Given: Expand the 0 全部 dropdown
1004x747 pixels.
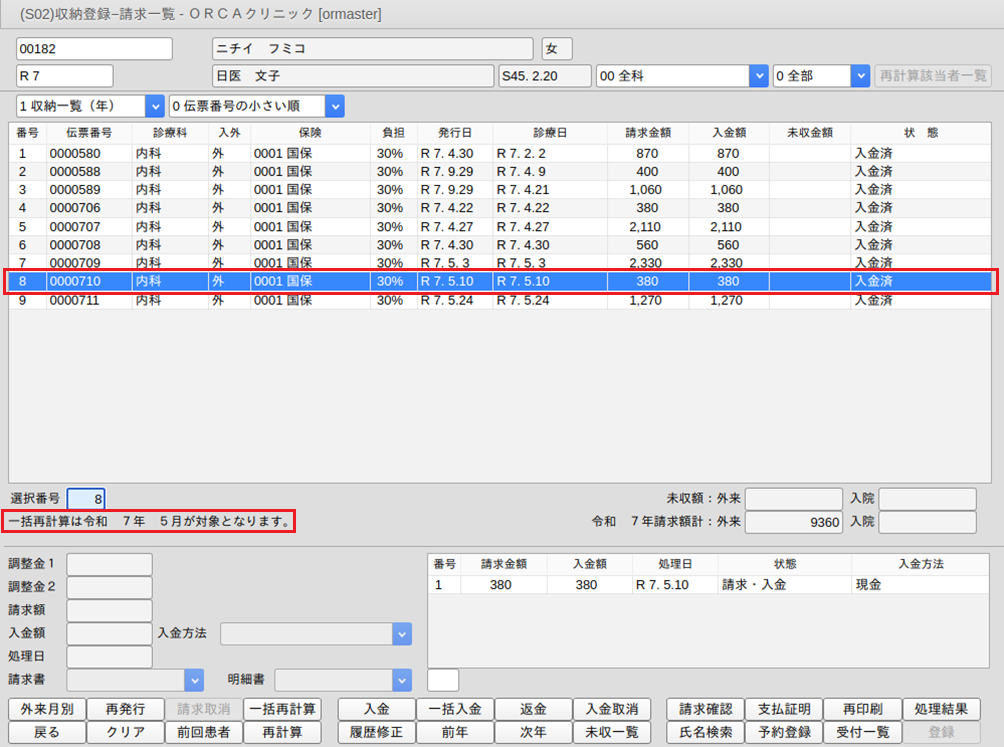Looking at the screenshot, I should [x=859, y=76].
